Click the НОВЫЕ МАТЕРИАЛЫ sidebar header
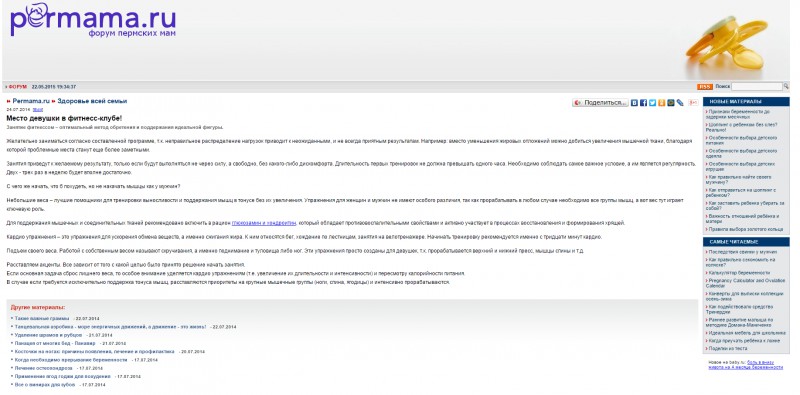 point(746,102)
